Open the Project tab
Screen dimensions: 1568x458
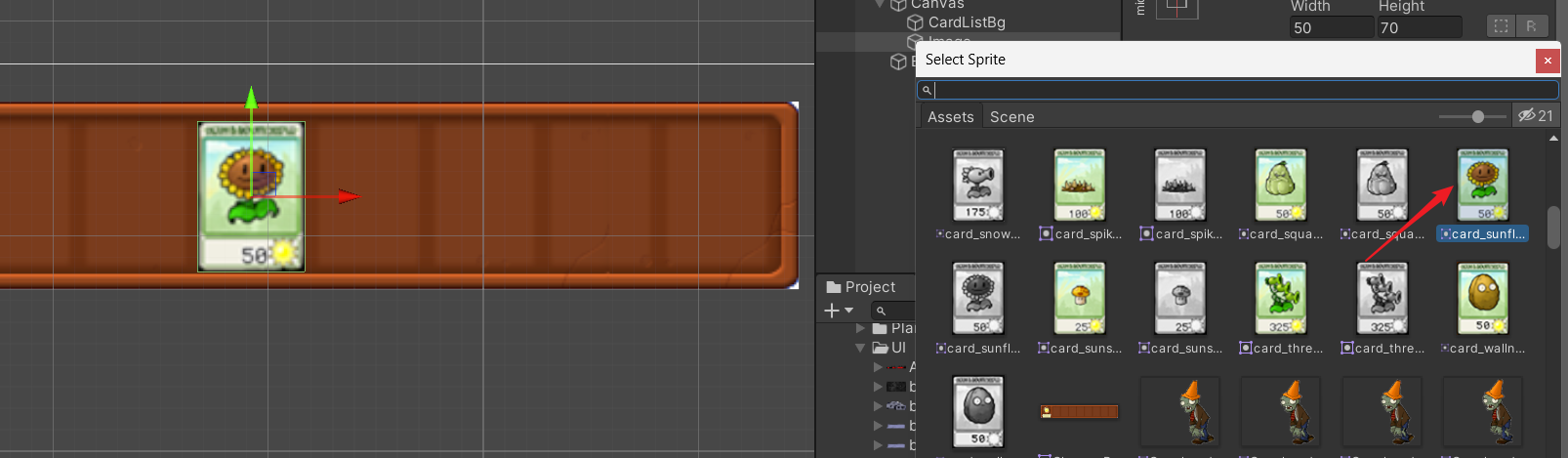(x=860, y=287)
